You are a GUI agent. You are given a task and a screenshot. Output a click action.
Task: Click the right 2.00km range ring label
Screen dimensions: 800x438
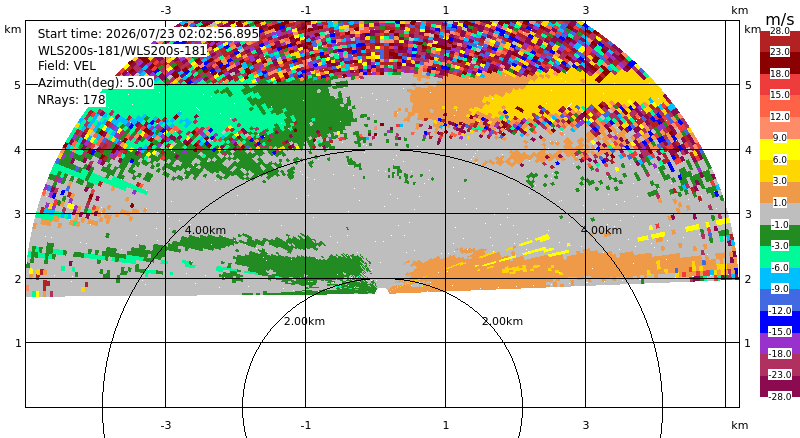(x=503, y=321)
